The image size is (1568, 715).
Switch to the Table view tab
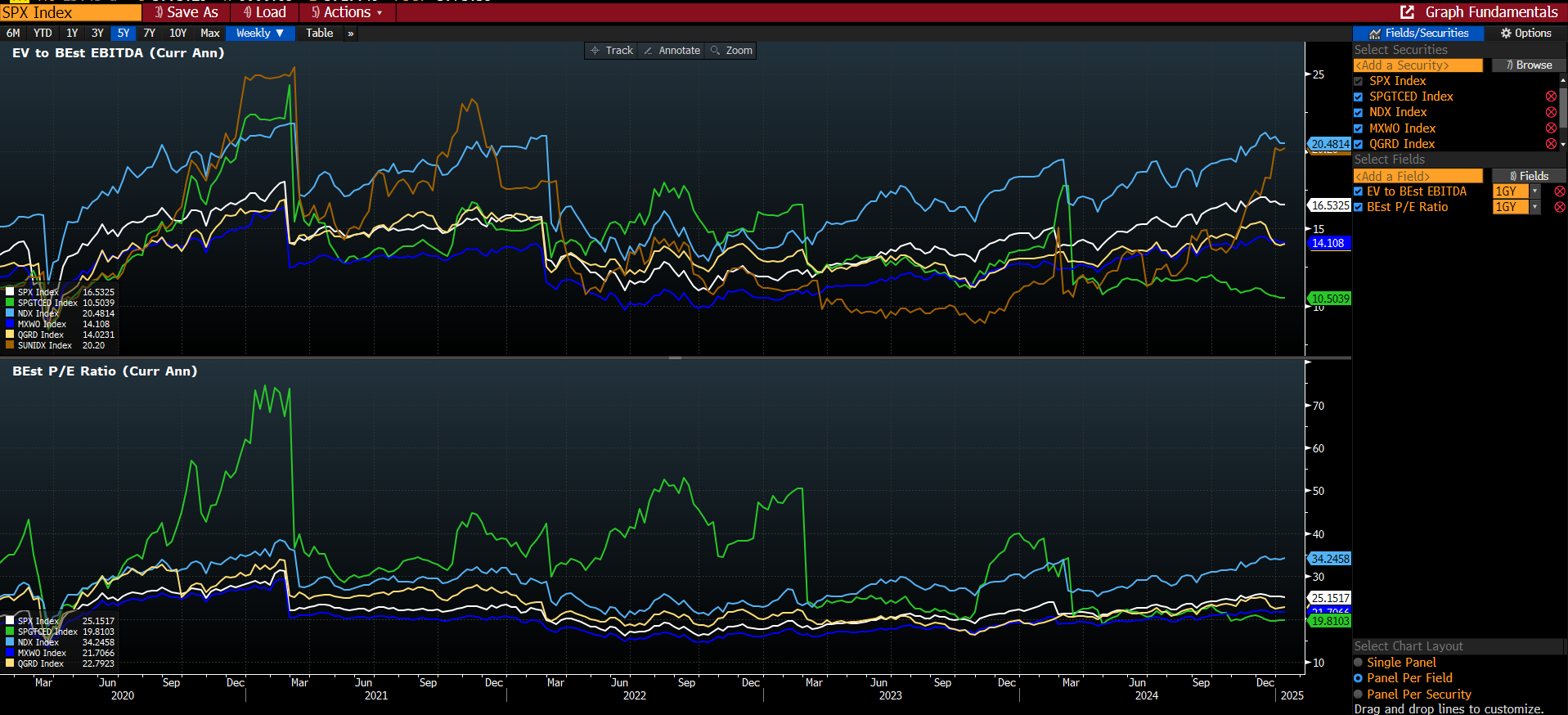coord(319,34)
